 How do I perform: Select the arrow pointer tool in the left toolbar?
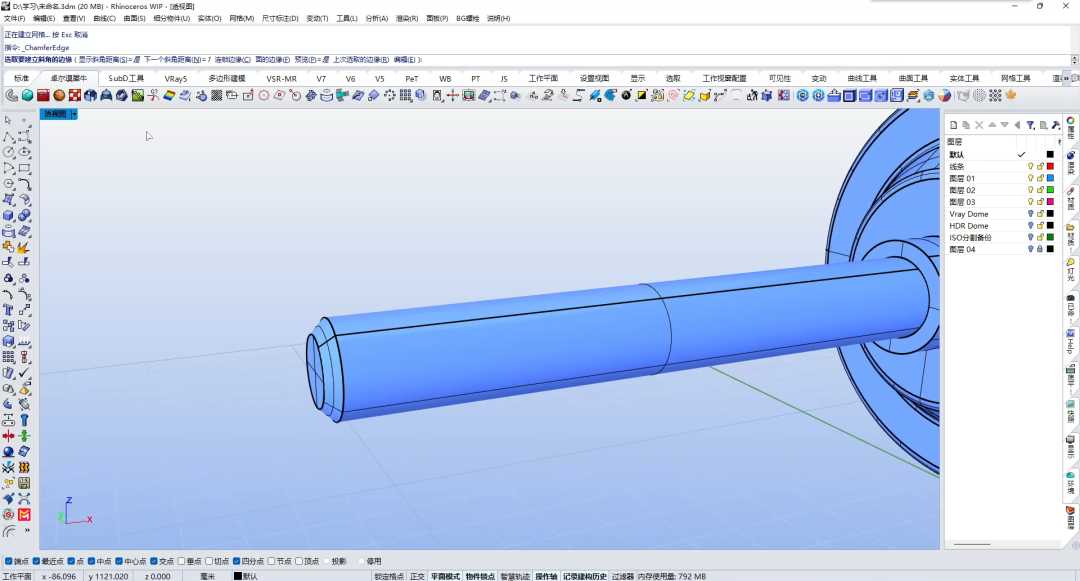[x=8, y=120]
